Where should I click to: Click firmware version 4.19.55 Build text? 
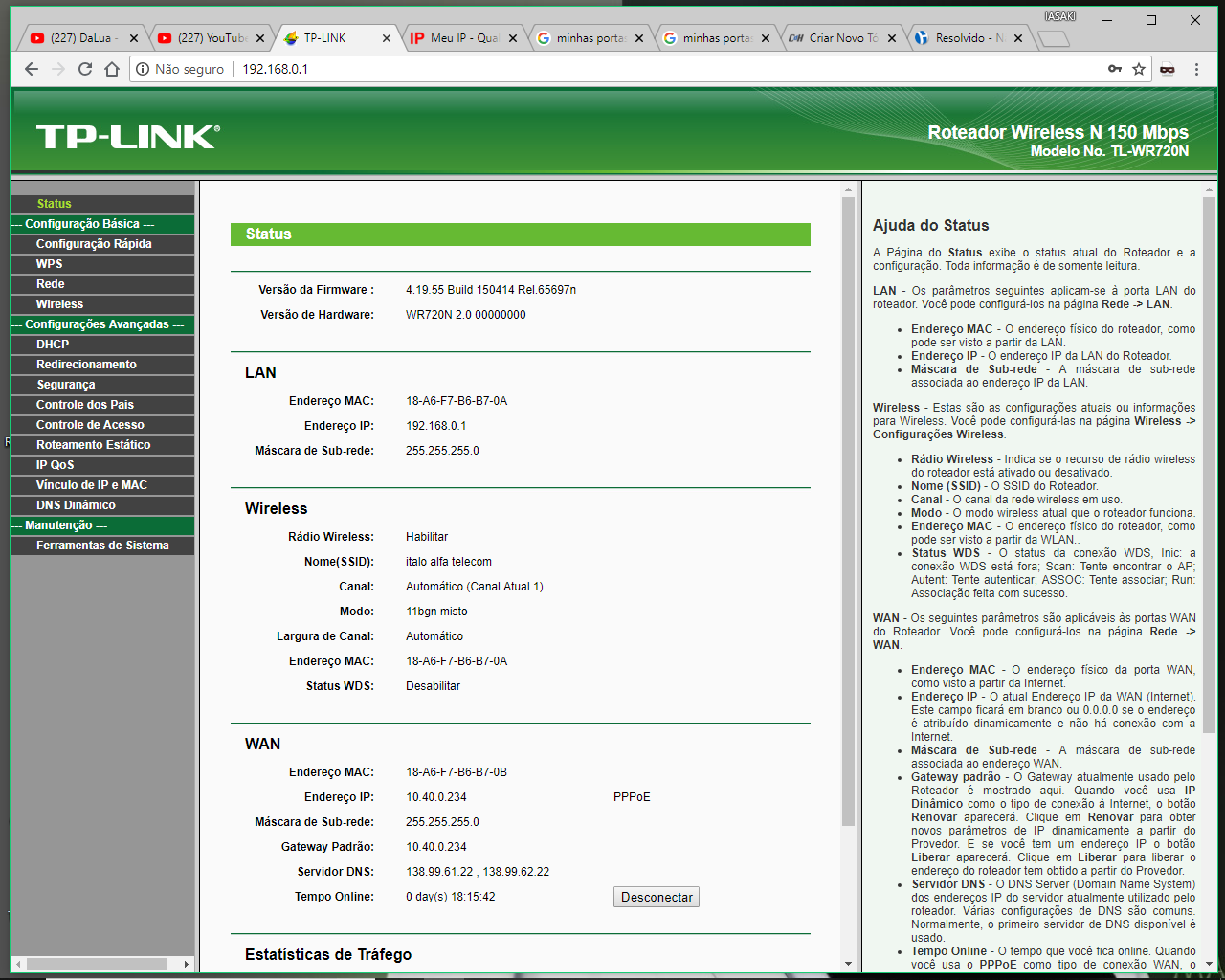pyautogui.click(x=491, y=290)
